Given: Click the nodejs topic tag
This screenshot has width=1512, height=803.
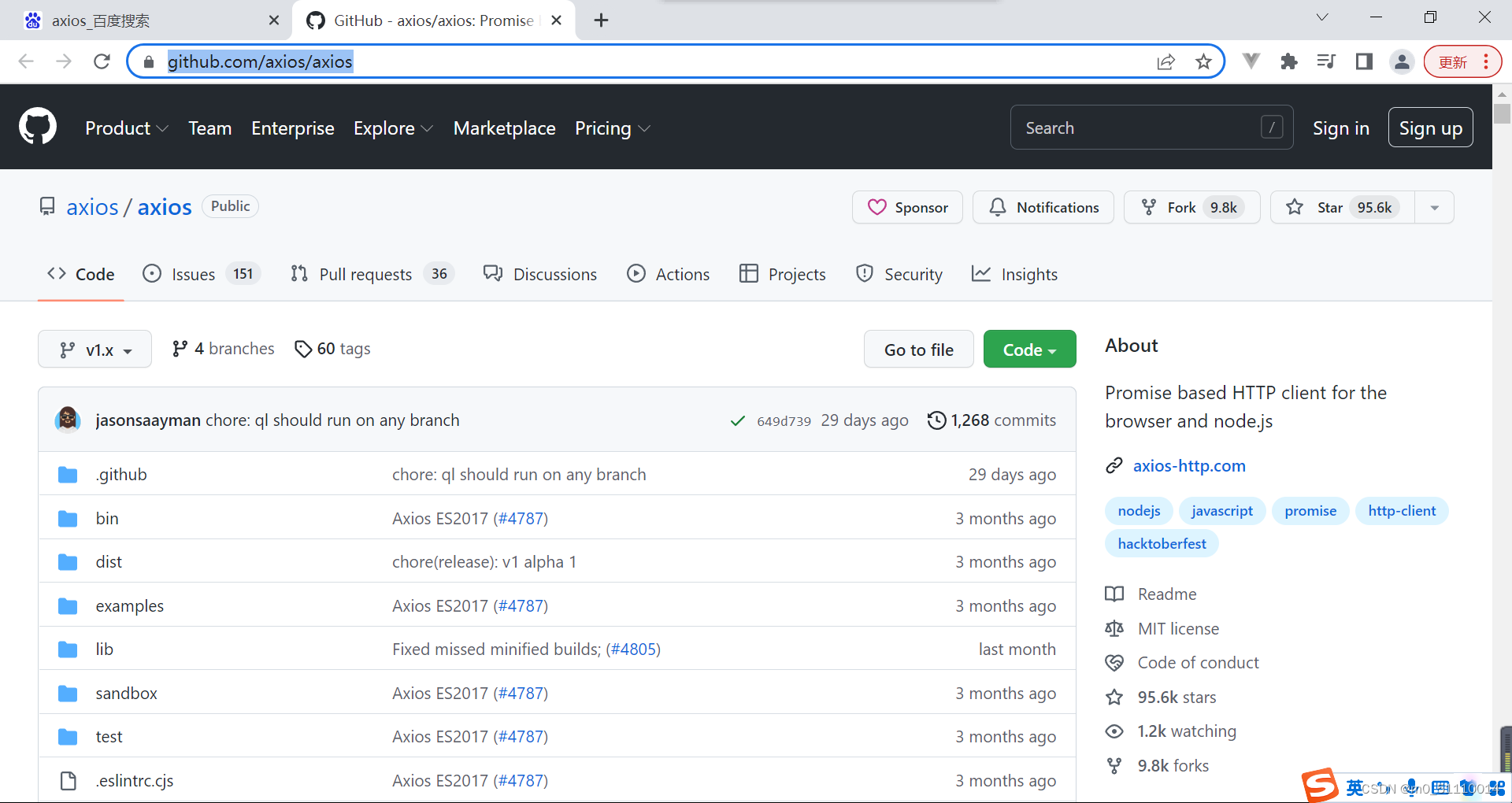Looking at the screenshot, I should click(x=1140, y=511).
